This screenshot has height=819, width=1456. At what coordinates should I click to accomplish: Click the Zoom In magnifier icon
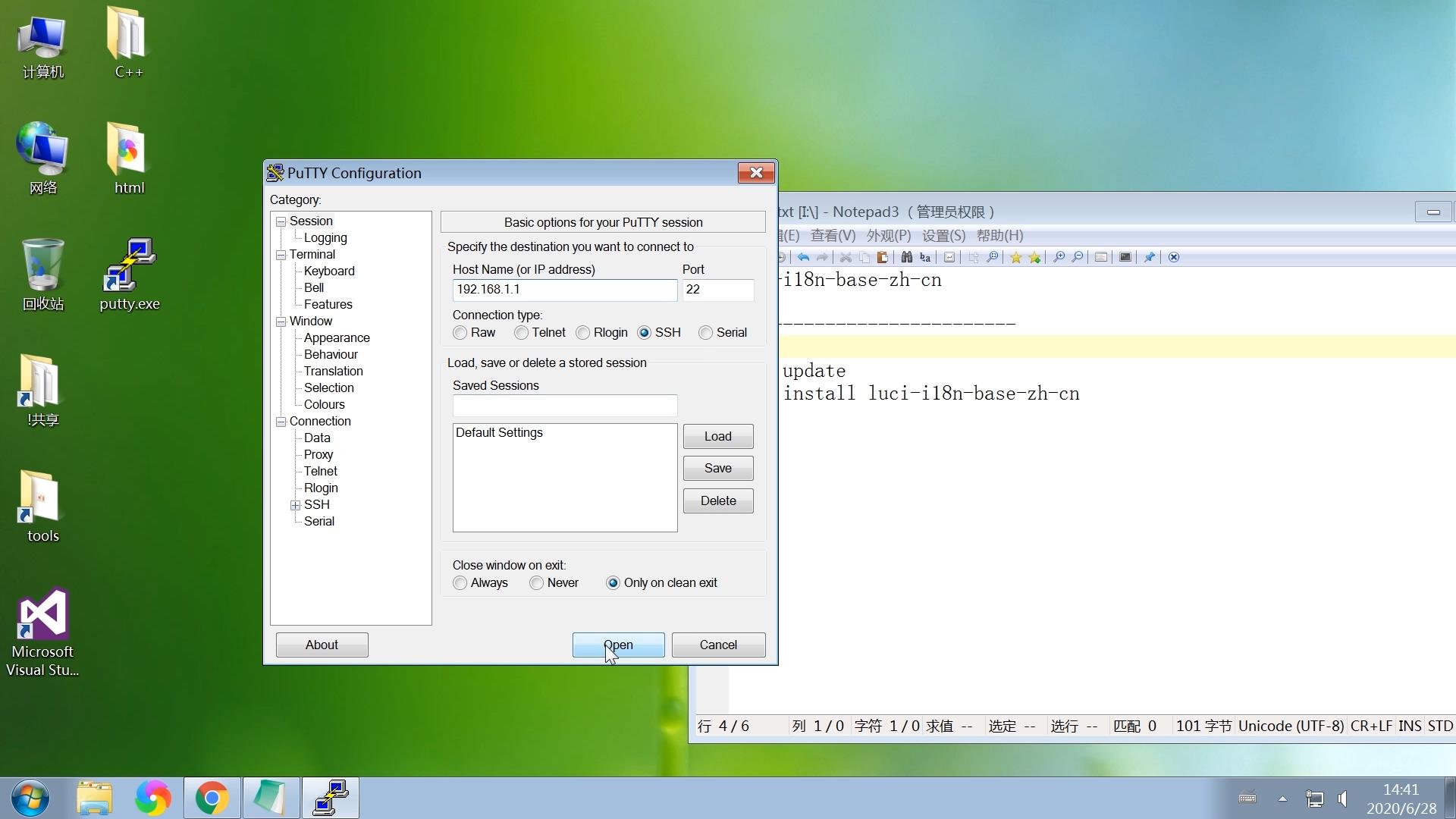[1059, 257]
